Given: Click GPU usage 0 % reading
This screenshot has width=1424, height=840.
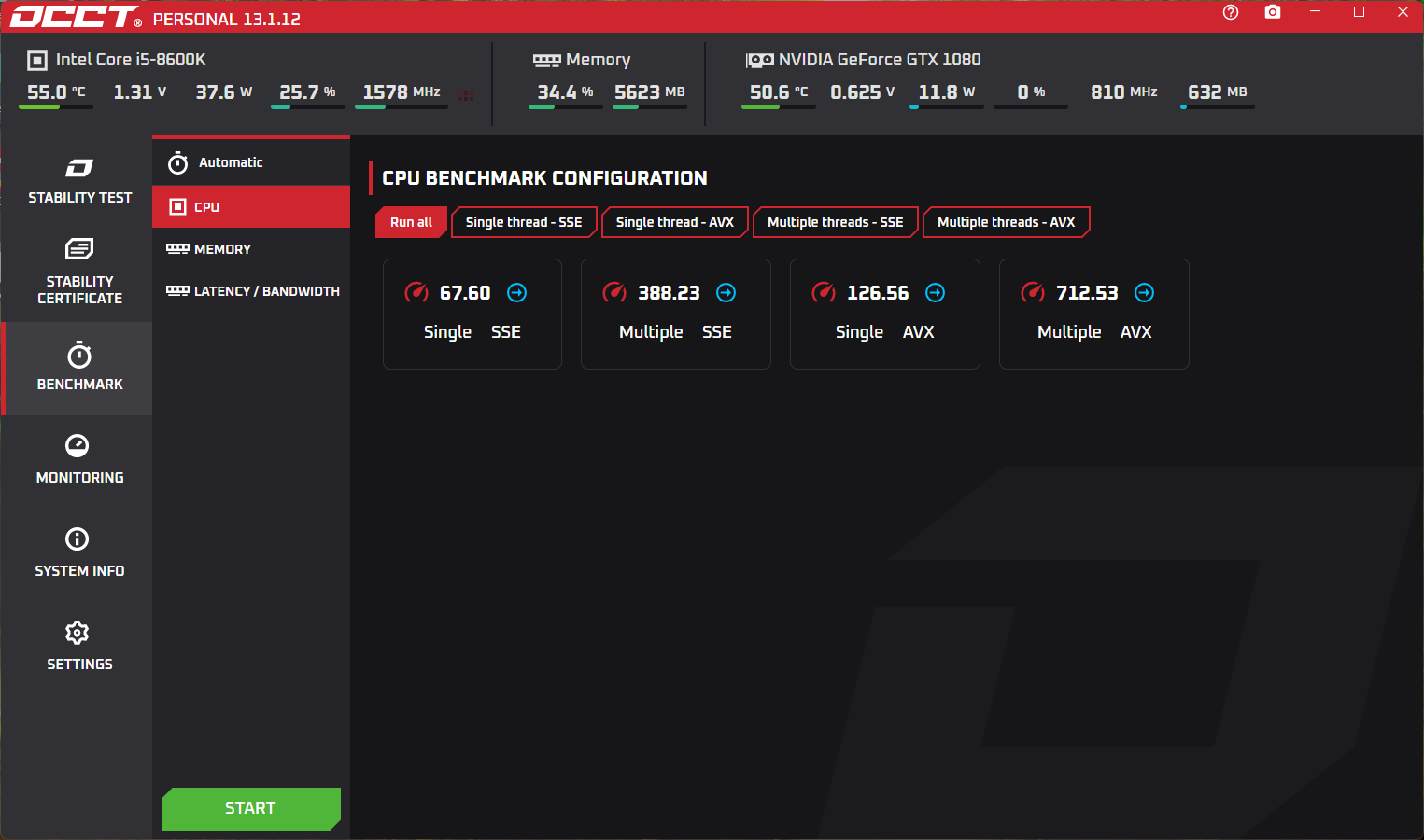Looking at the screenshot, I should [1031, 92].
